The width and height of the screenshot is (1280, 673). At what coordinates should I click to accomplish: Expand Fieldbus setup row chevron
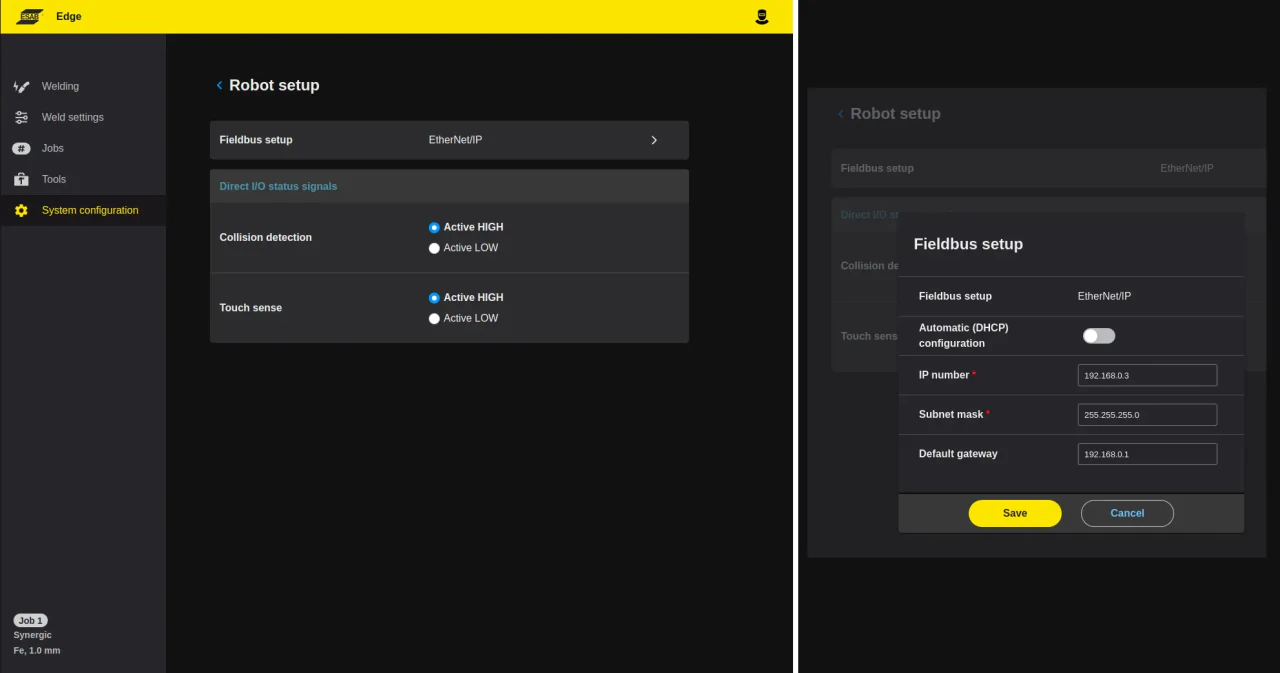[654, 140]
